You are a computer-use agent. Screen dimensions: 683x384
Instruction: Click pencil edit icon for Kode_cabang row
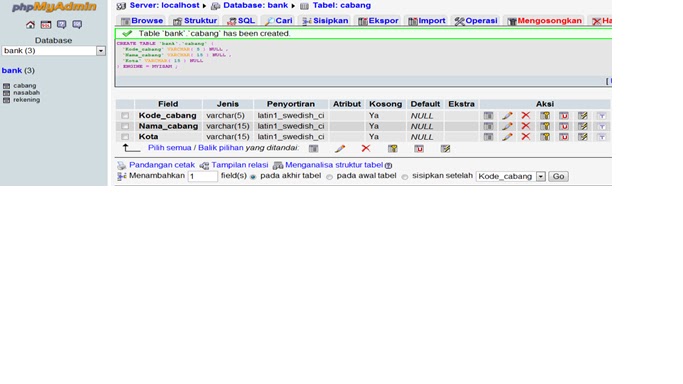click(507, 116)
